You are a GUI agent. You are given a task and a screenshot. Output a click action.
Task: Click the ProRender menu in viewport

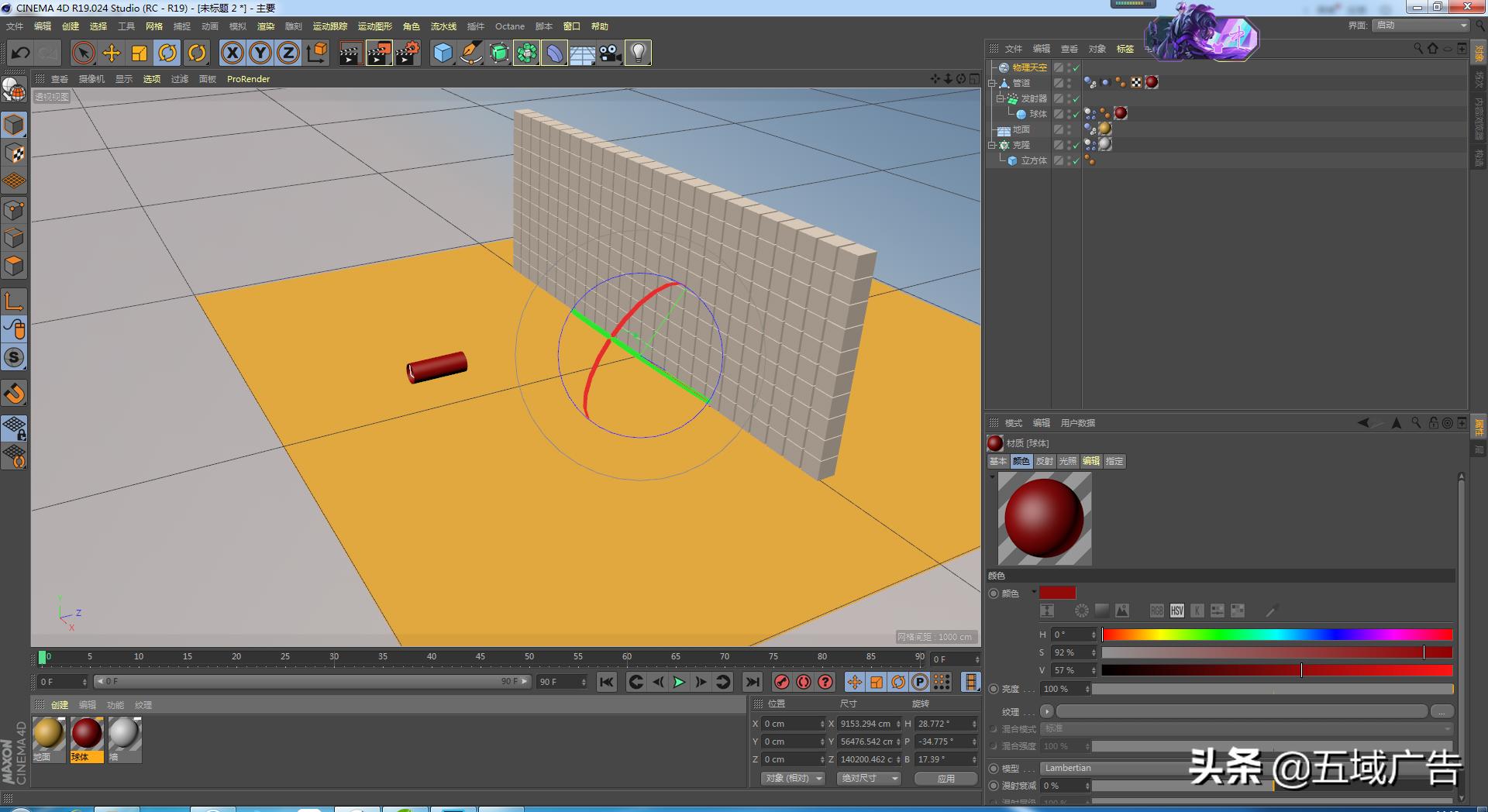[x=248, y=78]
